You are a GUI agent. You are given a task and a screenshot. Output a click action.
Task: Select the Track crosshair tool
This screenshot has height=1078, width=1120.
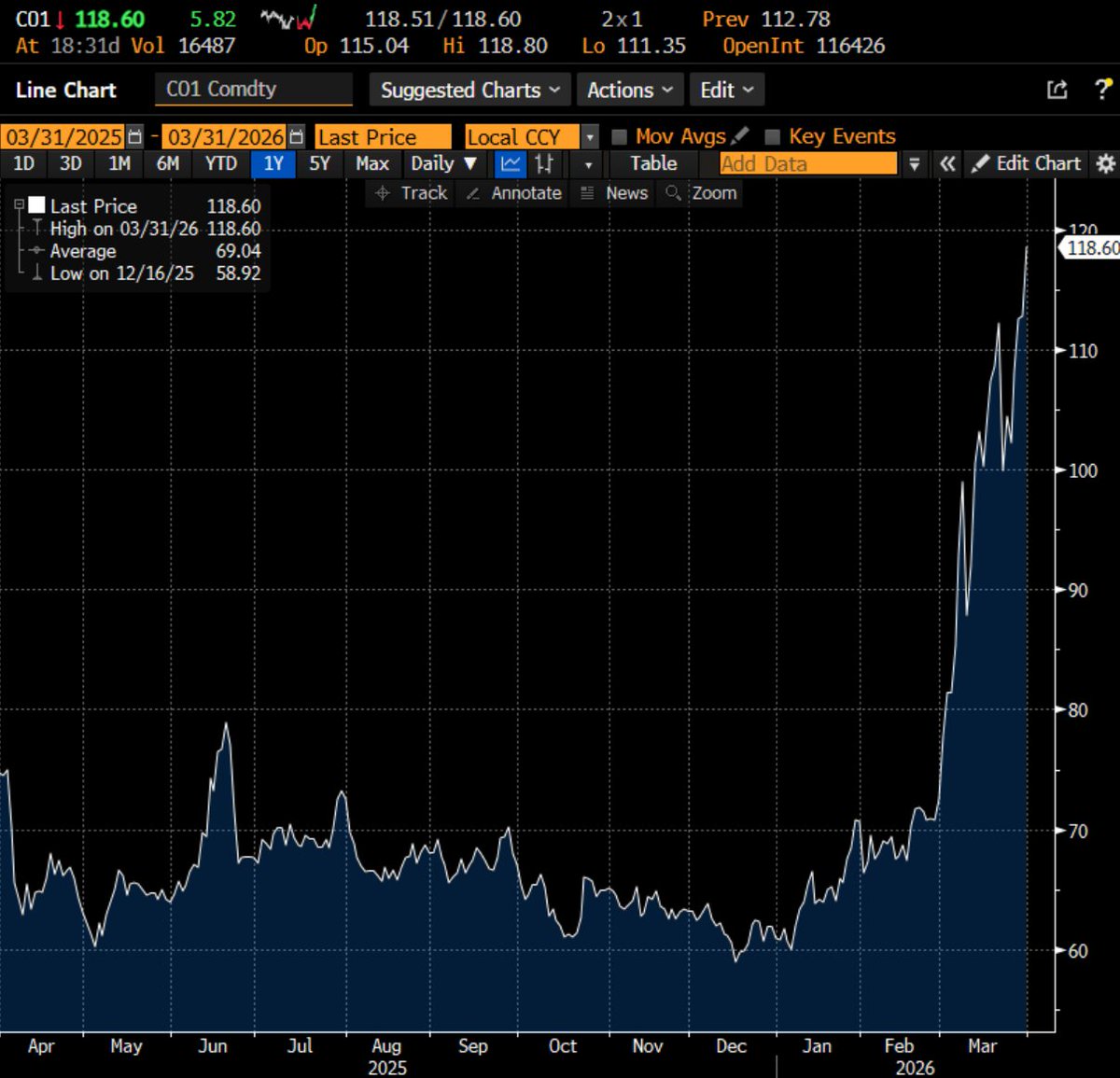point(411,193)
